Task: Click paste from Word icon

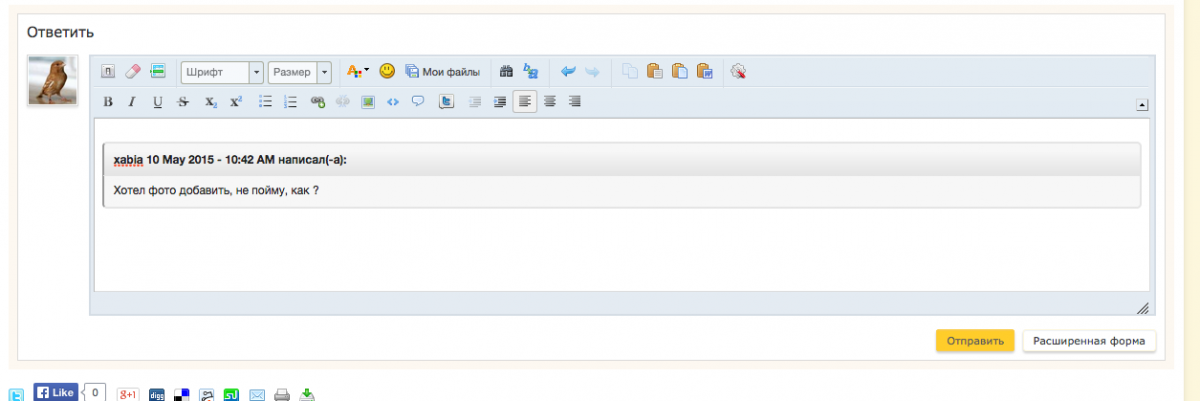Action: (x=705, y=72)
